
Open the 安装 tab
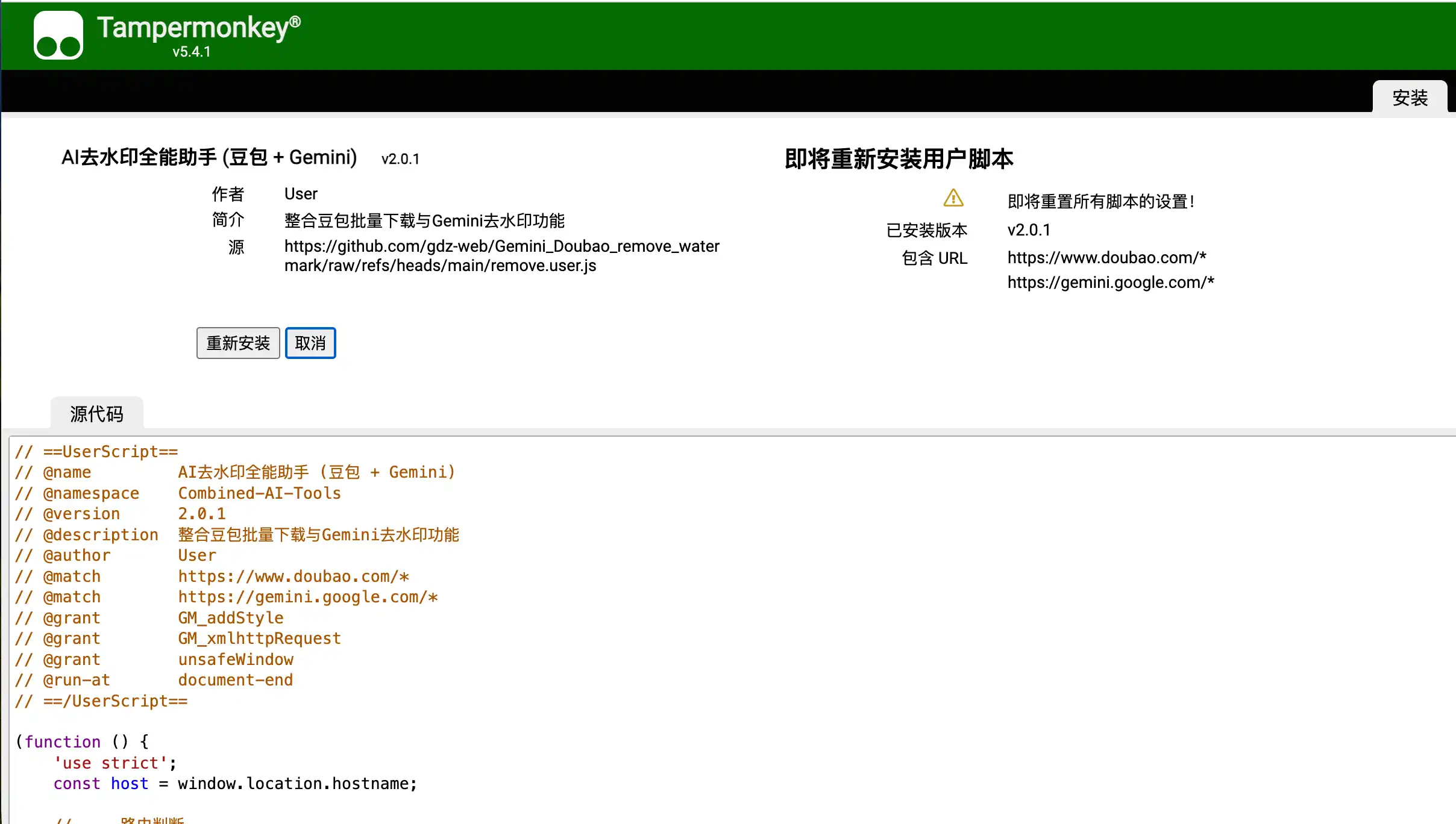pyautogui.click(x=1410, y=98)
